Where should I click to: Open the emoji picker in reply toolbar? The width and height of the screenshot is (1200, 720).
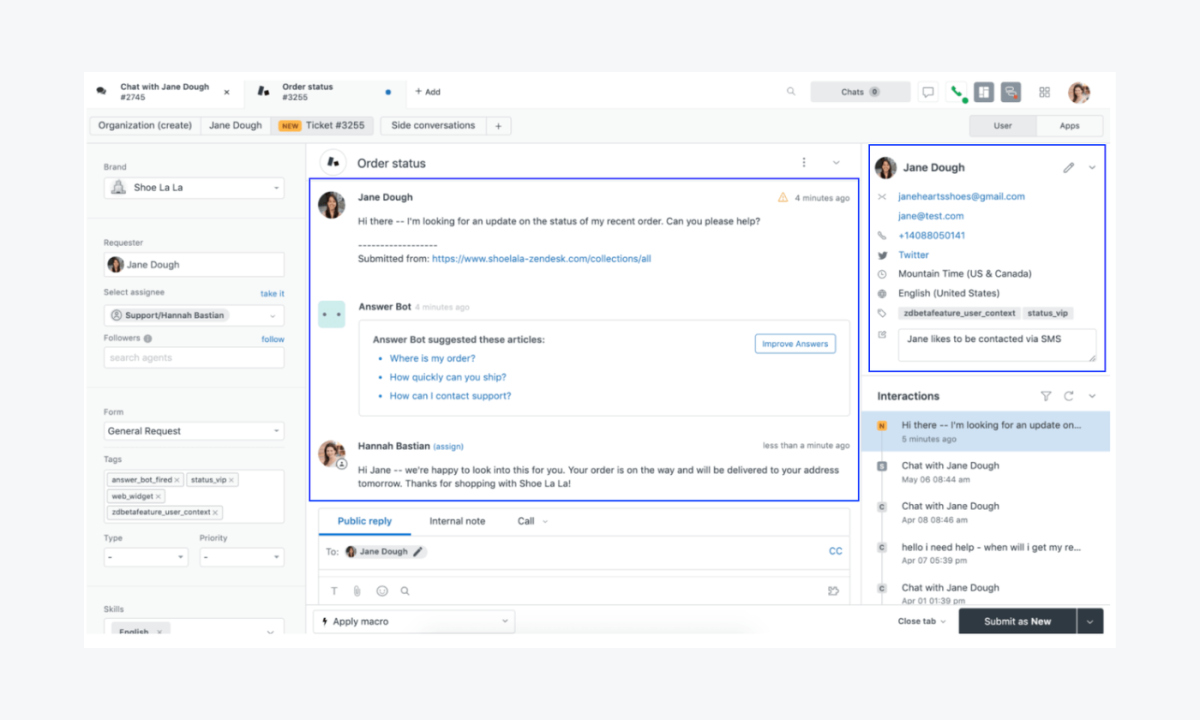point(382,591)
